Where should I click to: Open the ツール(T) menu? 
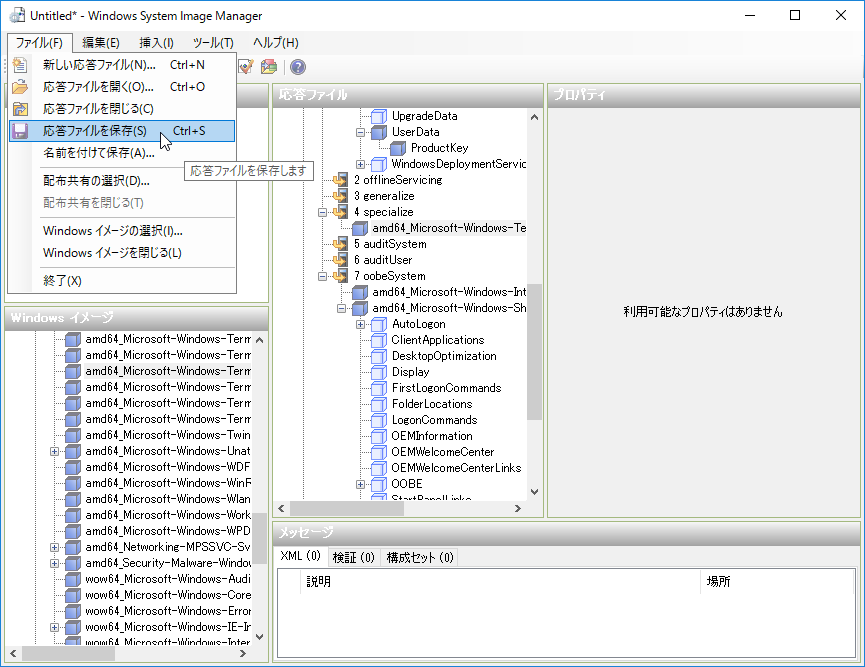(x=213, y=42)
